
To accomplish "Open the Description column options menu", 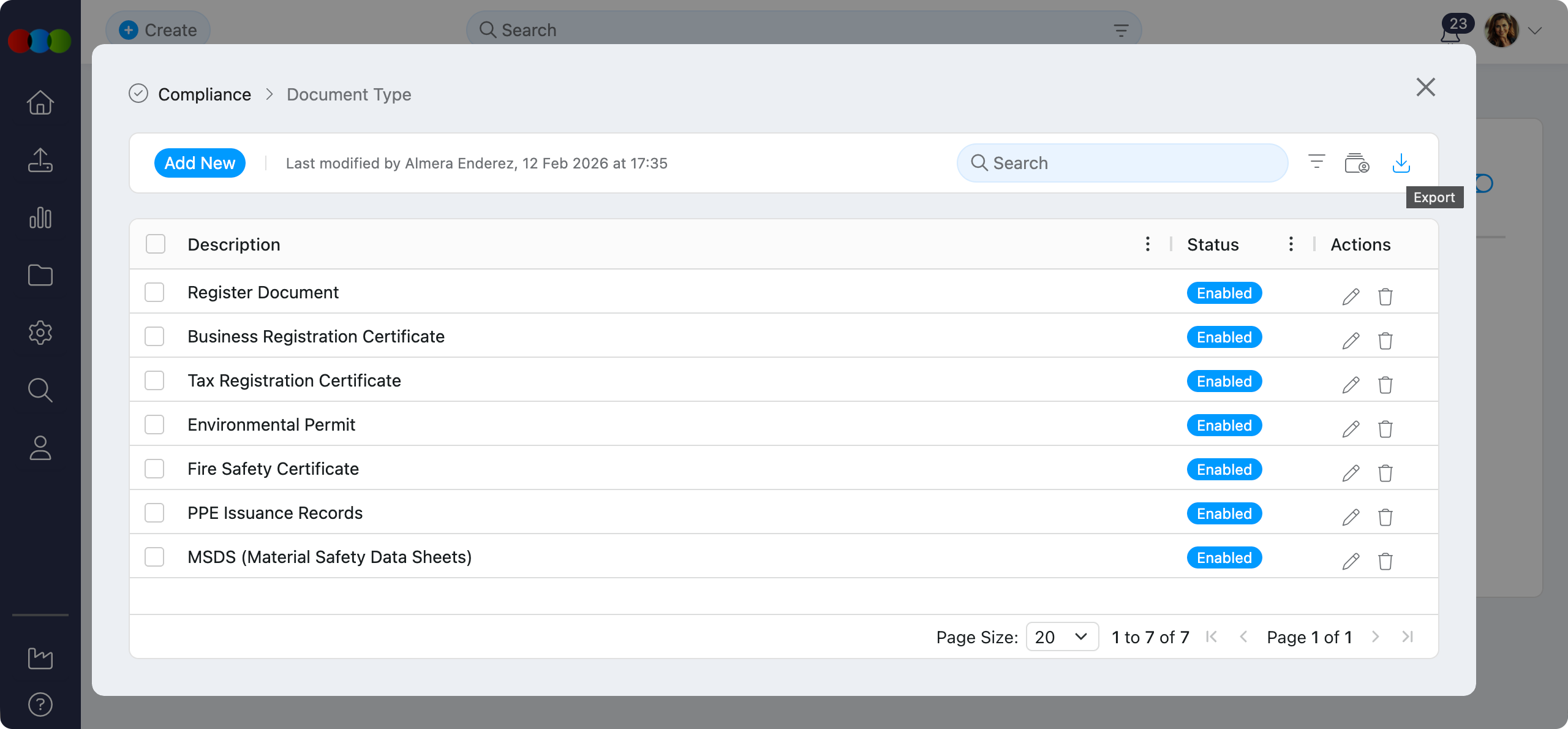I will [x=1147, y=244].
